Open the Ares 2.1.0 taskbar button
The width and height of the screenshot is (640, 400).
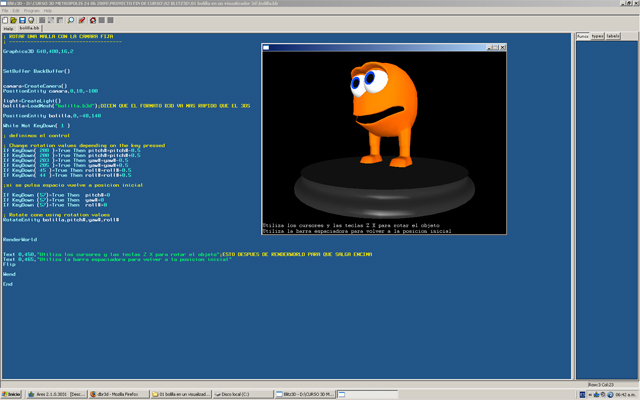[x=56, y=394]
